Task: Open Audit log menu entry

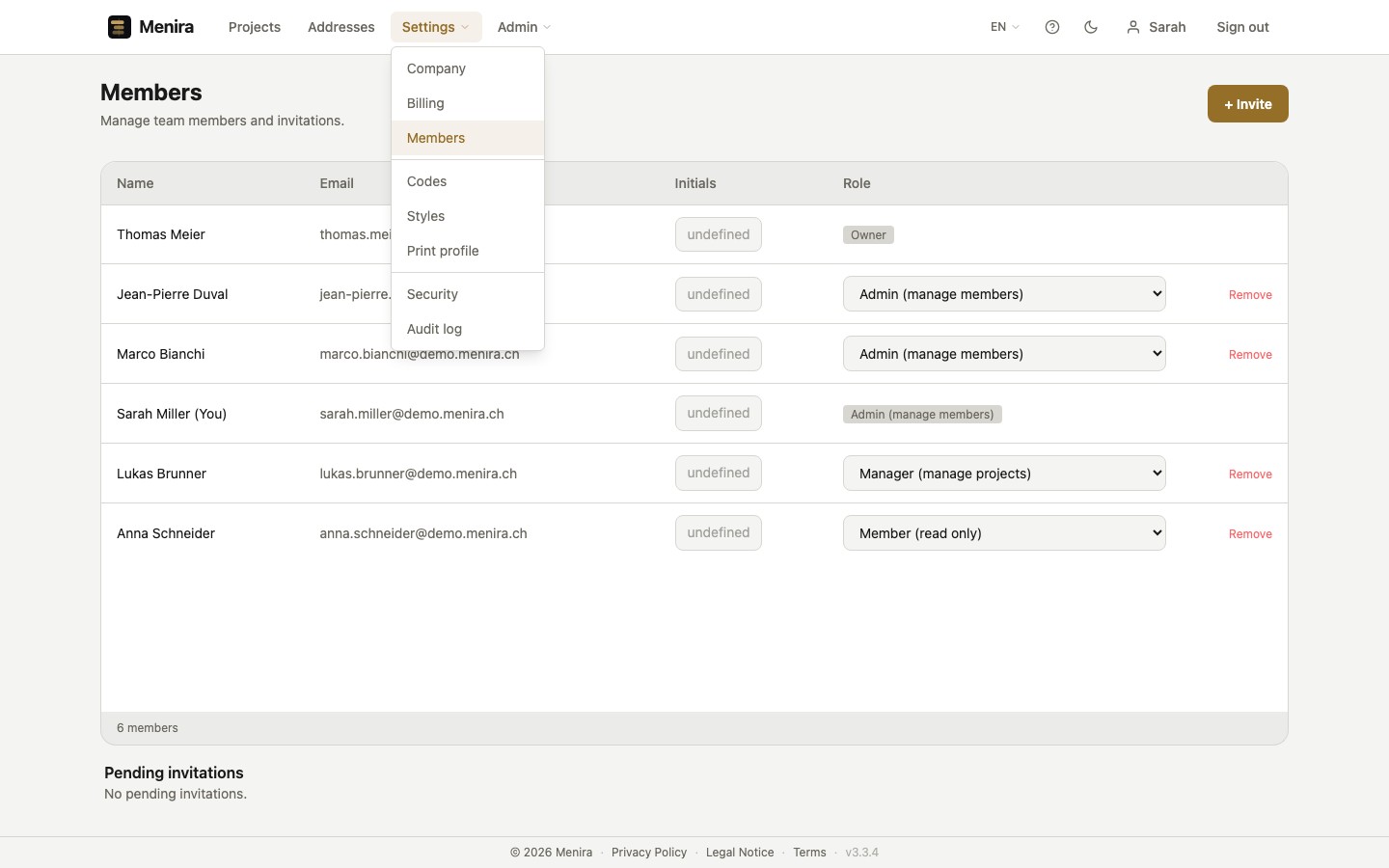Action: point(468,329)
